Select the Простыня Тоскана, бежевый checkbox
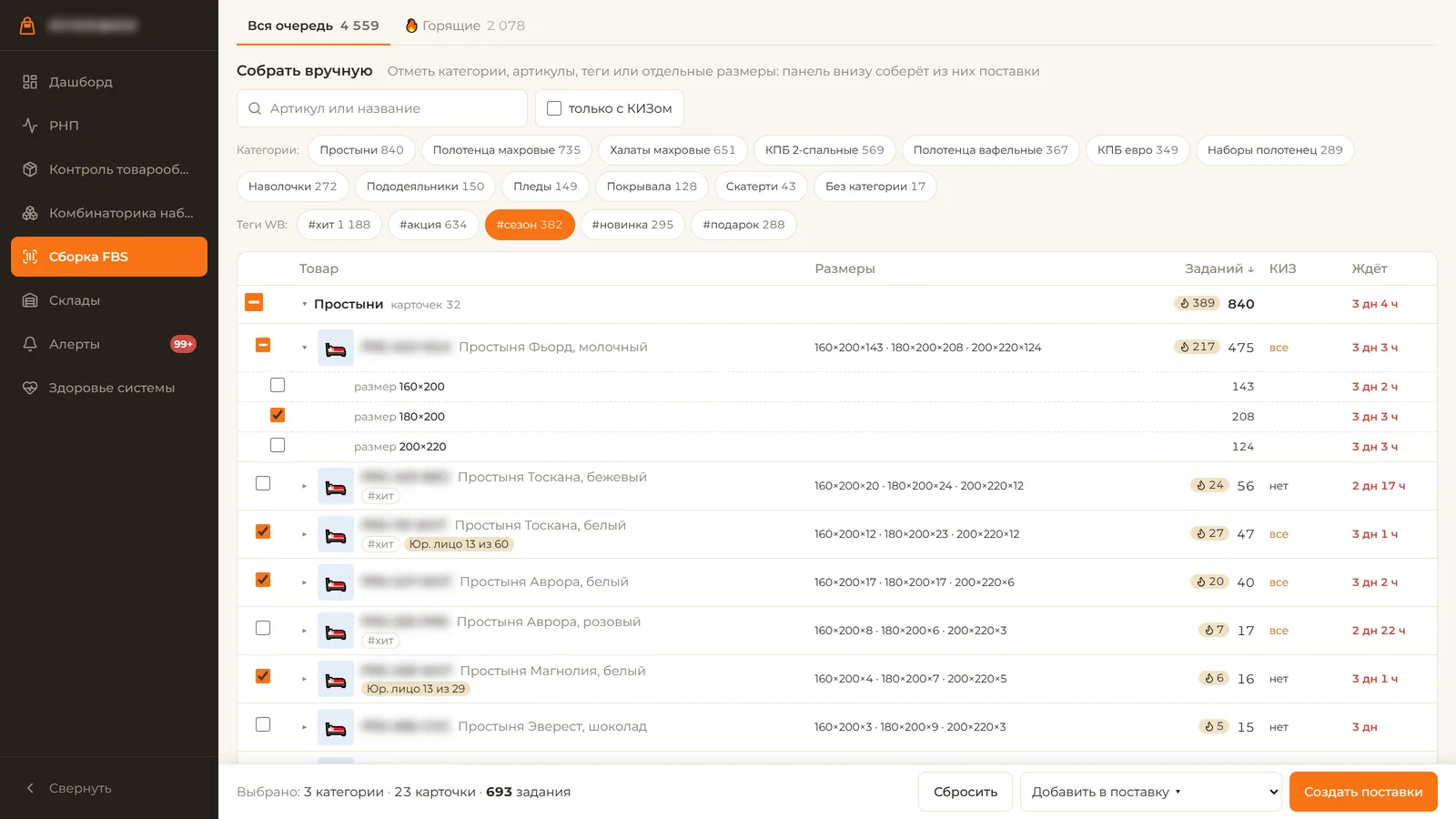This screenshot has height=819, width=1456. 263,483
